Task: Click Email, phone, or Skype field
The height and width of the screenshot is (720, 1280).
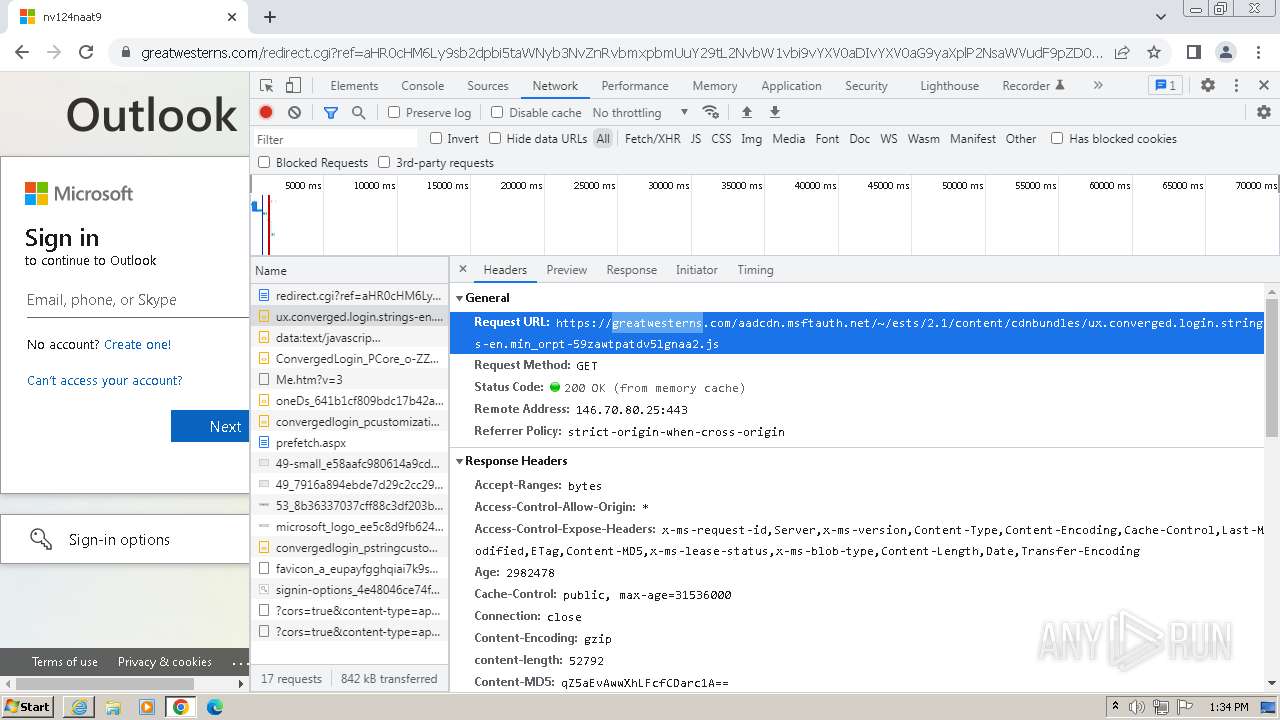Action: click(x=137, y=300)
